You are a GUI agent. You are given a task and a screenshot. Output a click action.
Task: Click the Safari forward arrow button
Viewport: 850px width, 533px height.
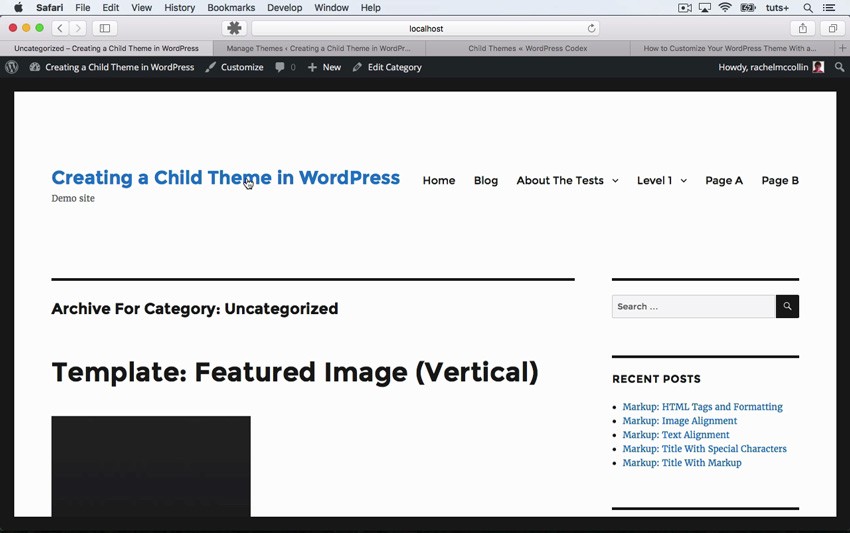[78, 28]
